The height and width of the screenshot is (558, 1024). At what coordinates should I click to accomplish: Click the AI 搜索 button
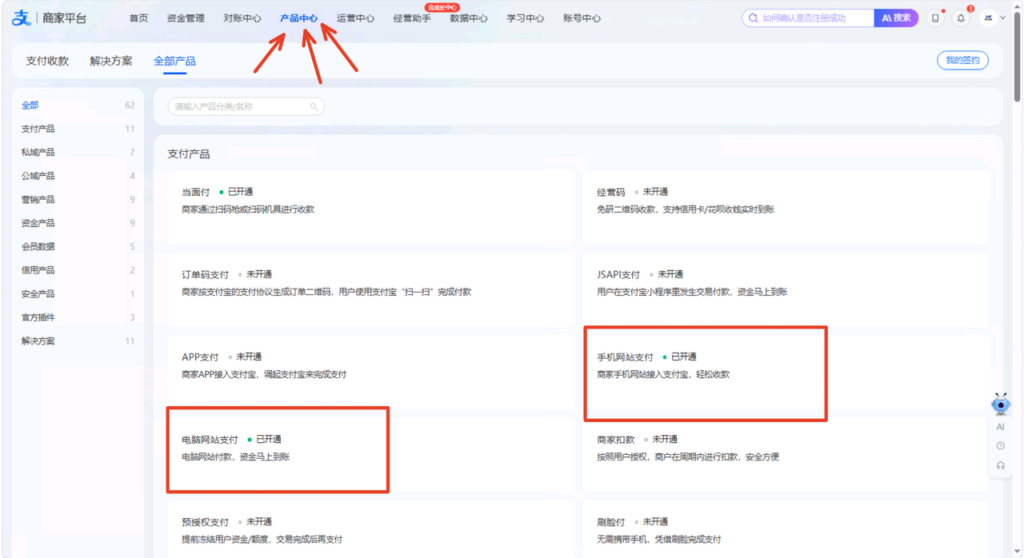pos(896,18)
